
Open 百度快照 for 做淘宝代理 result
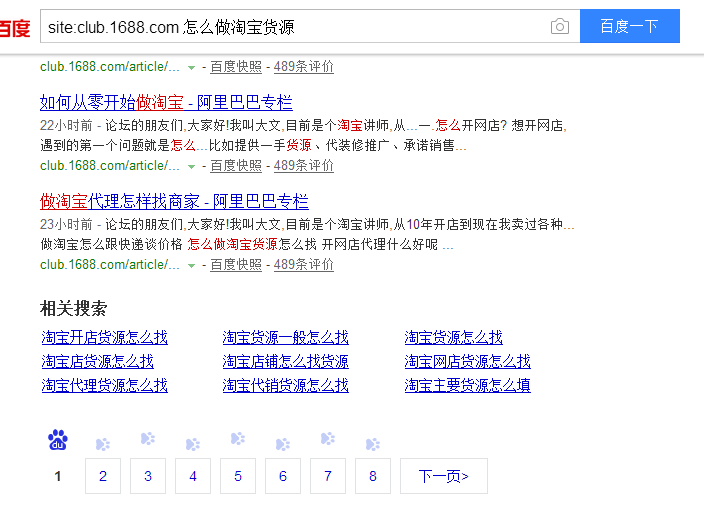236,265
